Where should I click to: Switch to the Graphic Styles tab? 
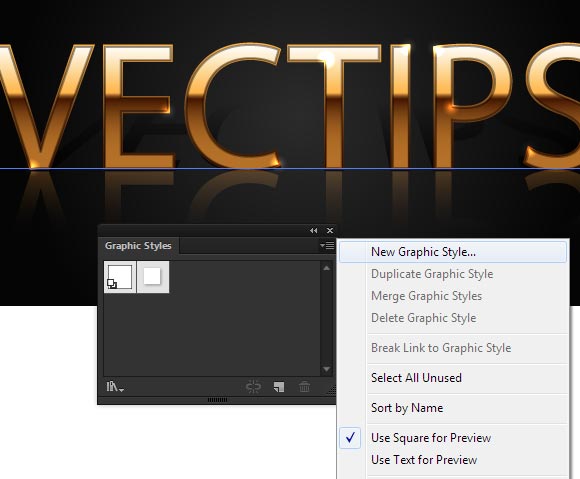point(138,246)
